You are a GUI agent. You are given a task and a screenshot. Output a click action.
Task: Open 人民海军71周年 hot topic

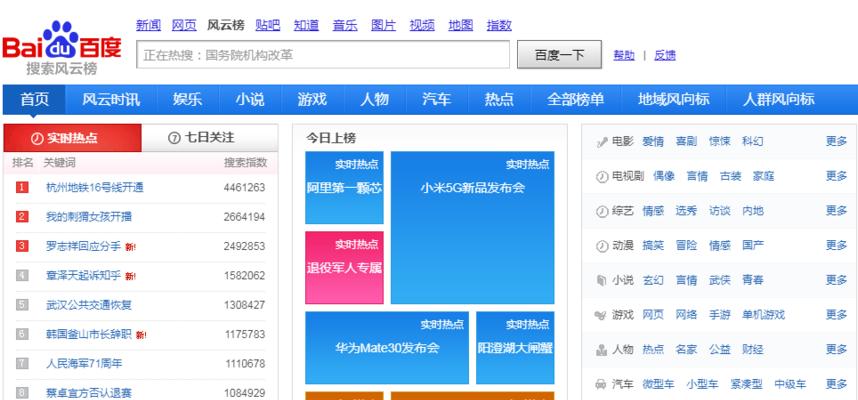[x=84, y=363]
